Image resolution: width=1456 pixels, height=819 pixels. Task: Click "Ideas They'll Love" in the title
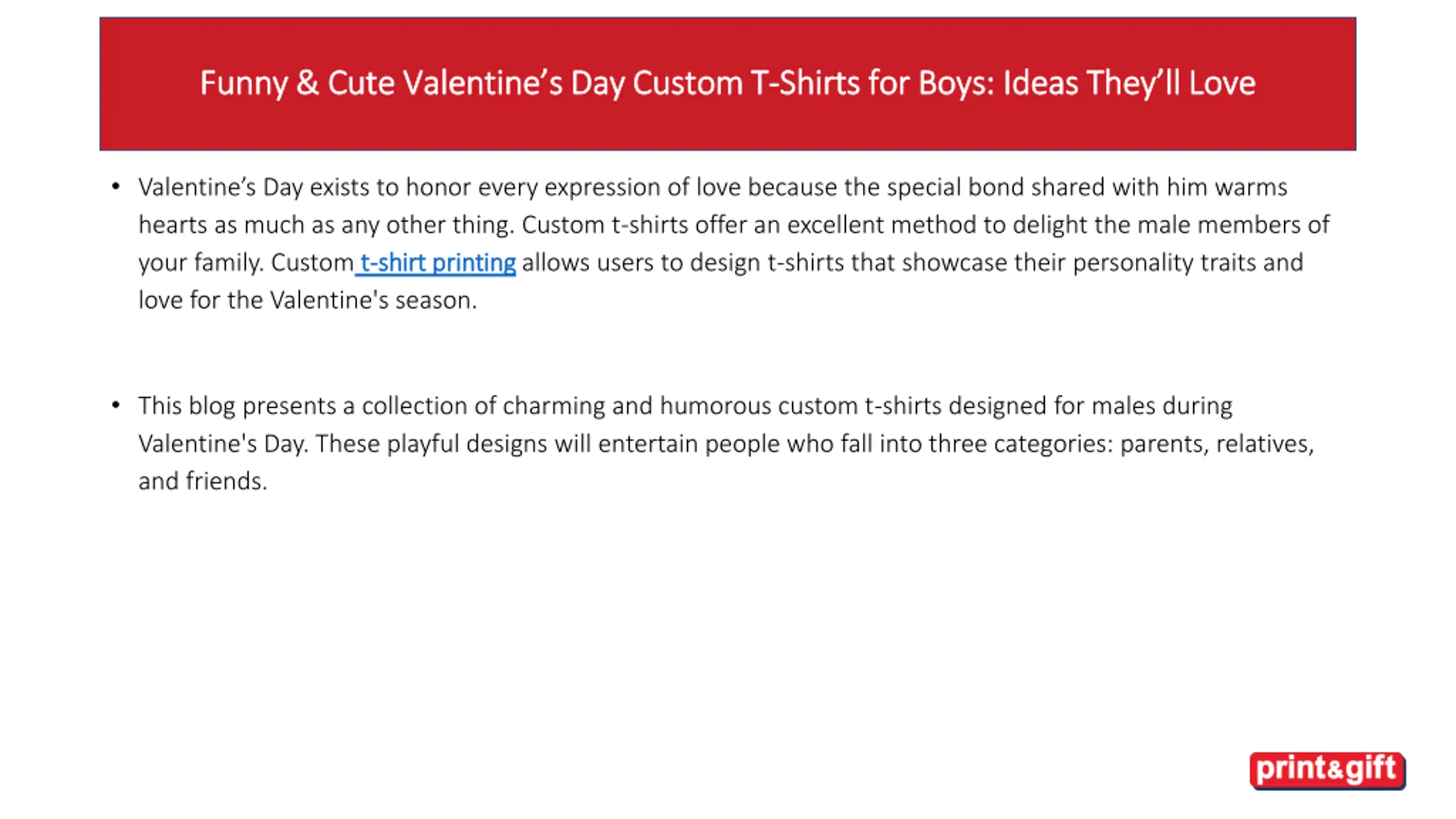pyautogui.click(x=1129, y=84)
